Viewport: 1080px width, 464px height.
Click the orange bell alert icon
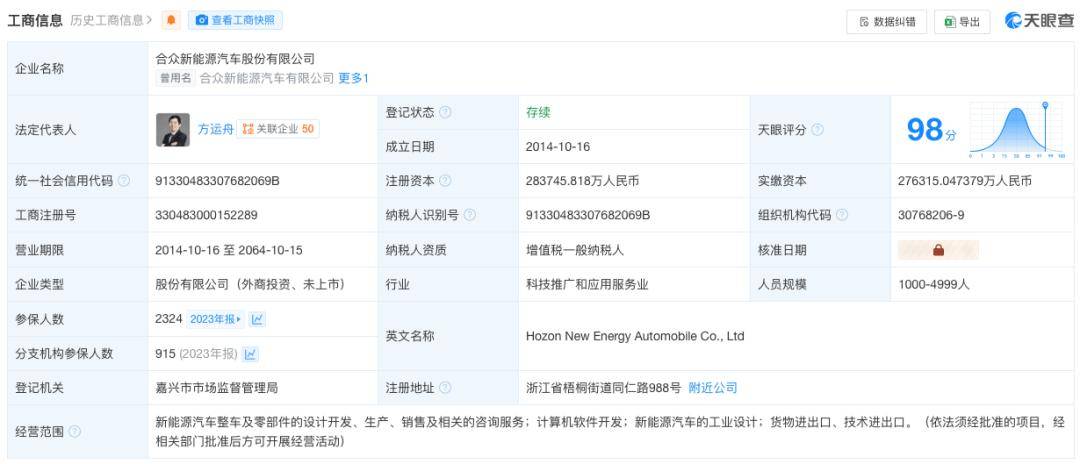click(x=171, y=21)
